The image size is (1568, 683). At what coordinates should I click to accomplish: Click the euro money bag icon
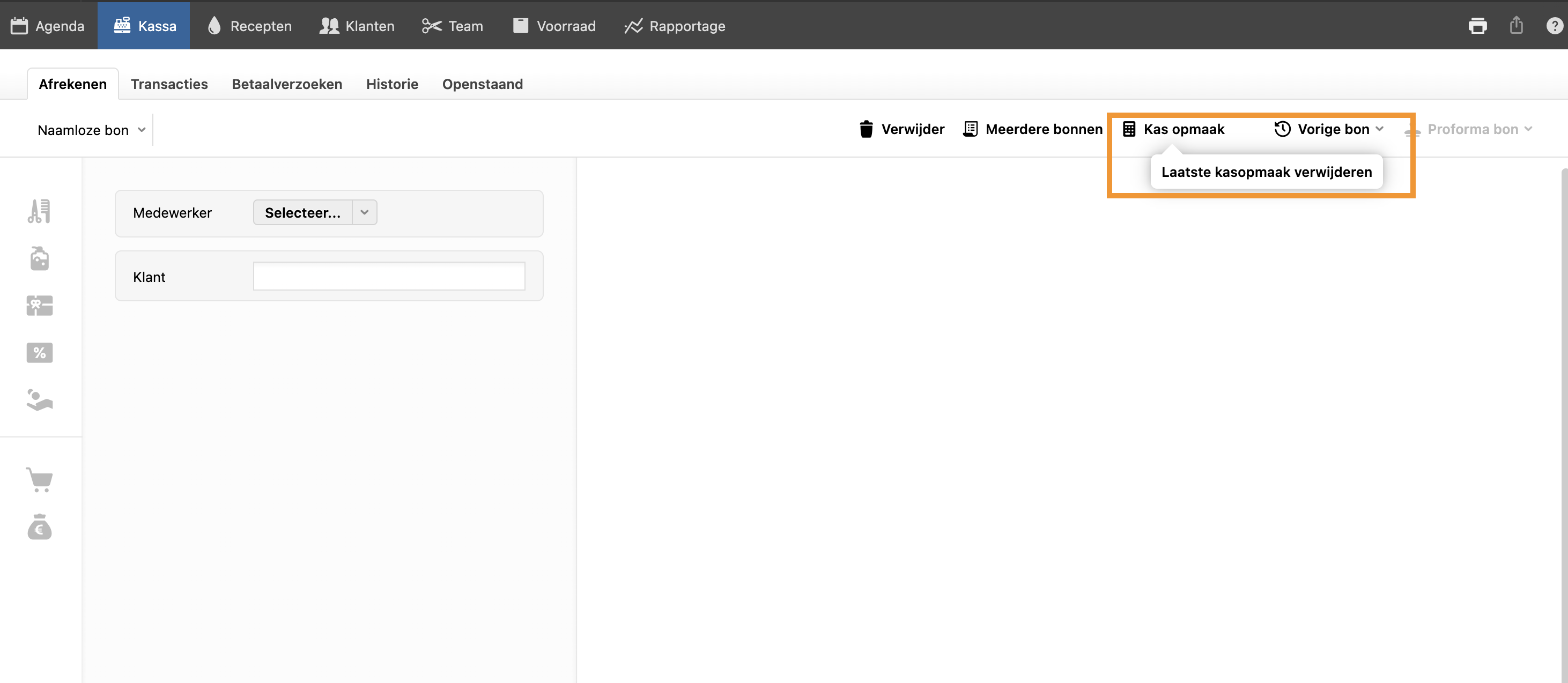click(x=39, y=527)
